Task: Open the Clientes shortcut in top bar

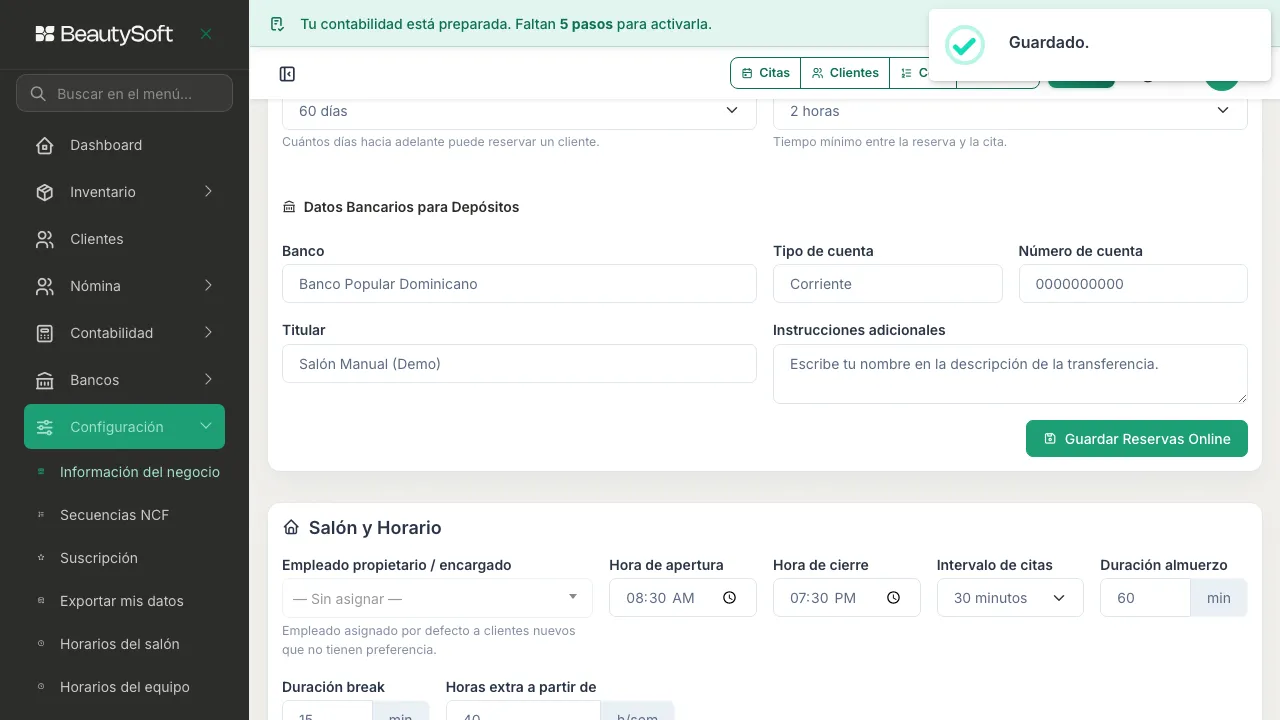Action: 845,73
